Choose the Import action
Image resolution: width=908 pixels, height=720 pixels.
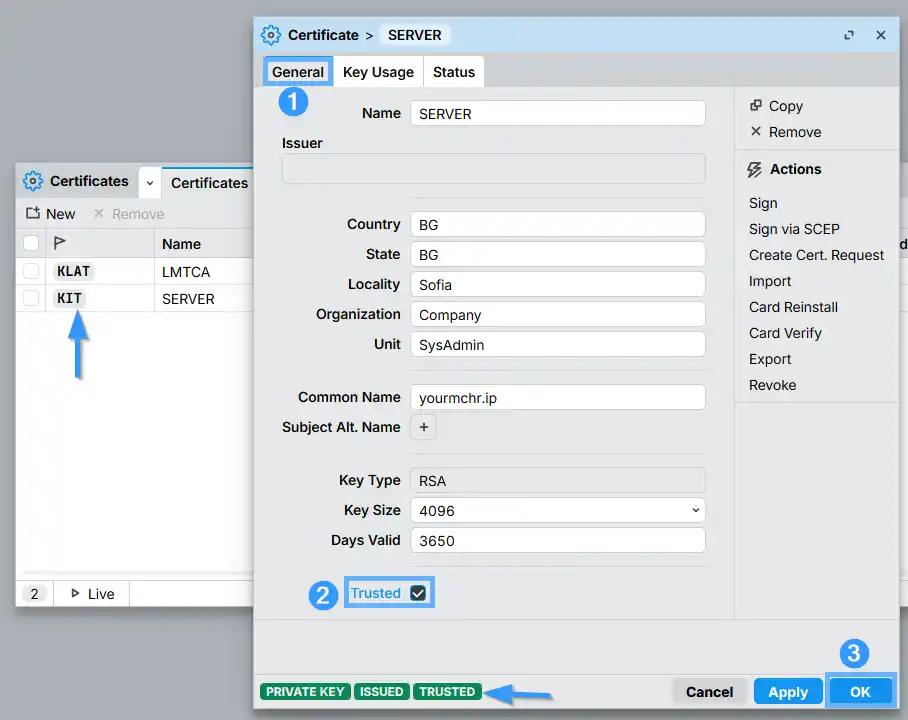tap(770, 282)
